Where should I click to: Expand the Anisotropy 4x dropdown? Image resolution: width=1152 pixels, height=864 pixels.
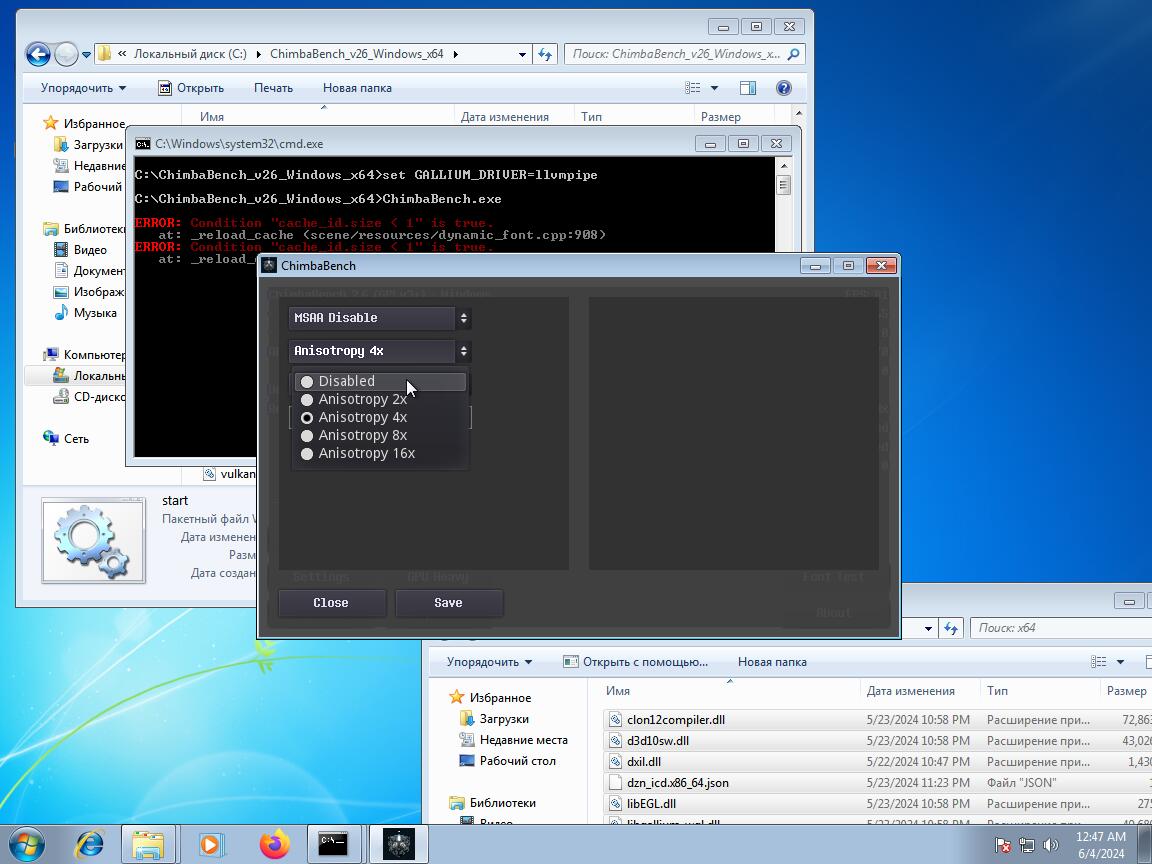click(x=379, y=351)
